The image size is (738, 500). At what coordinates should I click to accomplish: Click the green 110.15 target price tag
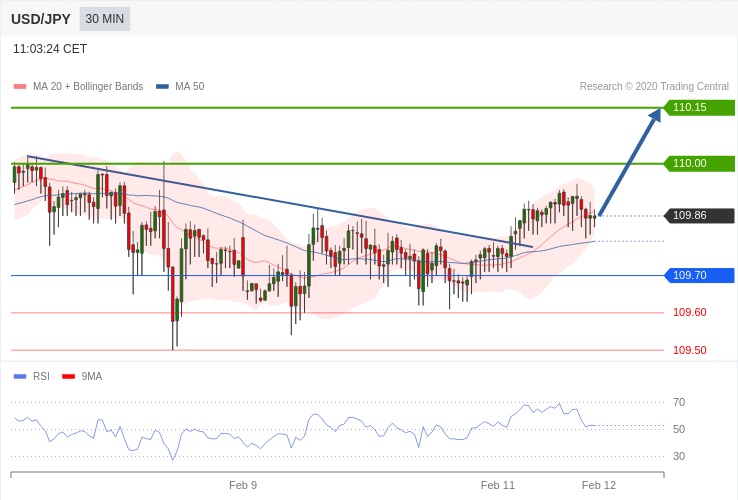coord(699,108)
